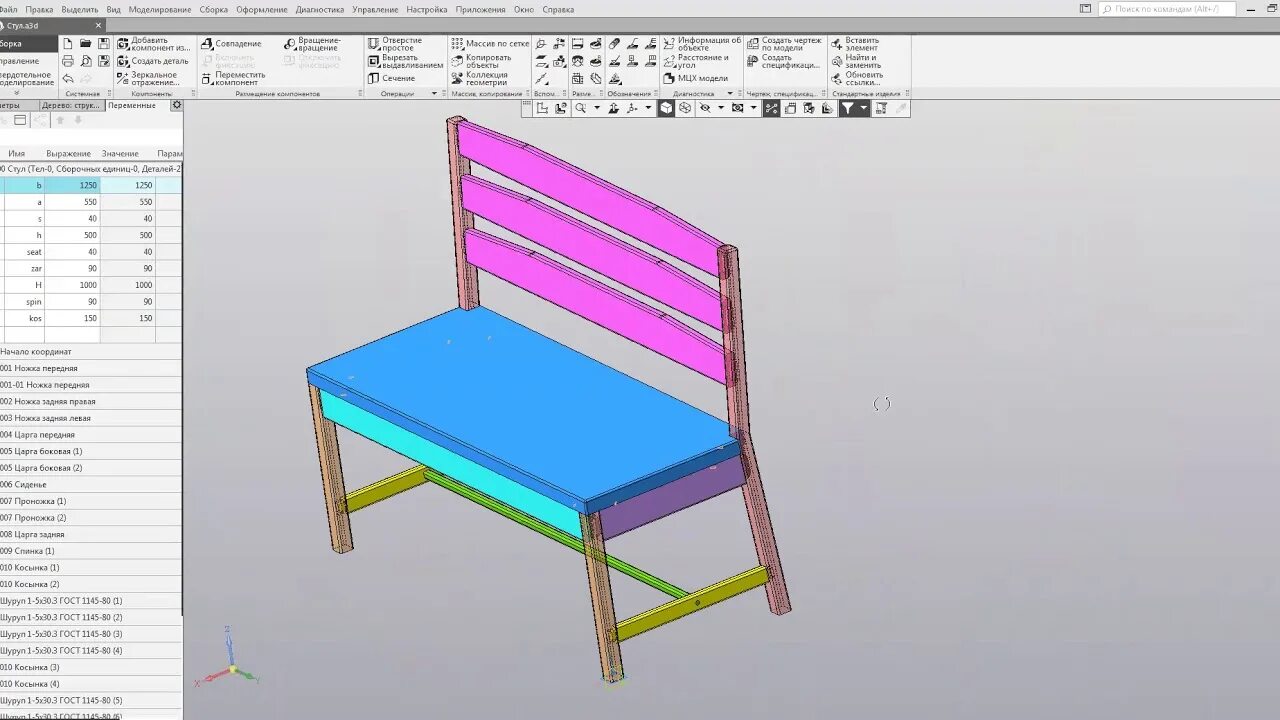Toggle the camera eye view button
The image size is (1280, 720).
[x=738, y=108]
